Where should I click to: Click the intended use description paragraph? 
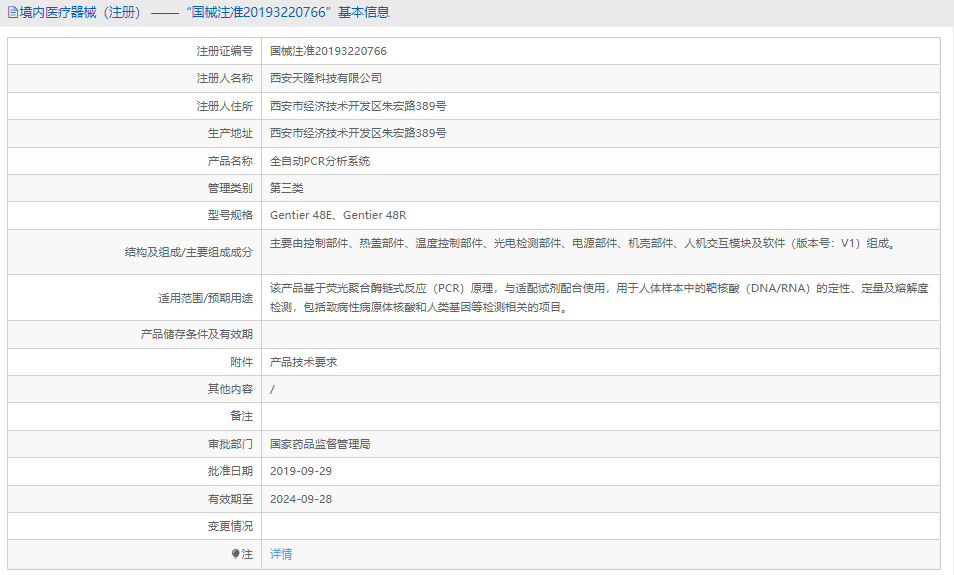coord(598,297)
